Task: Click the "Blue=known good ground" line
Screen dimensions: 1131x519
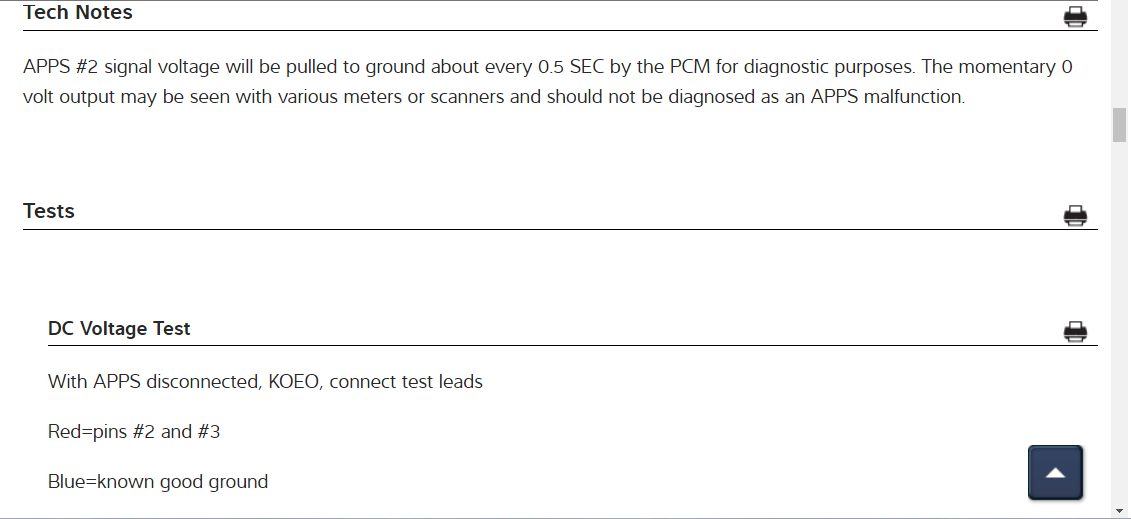Action: (x=158, y=481)
